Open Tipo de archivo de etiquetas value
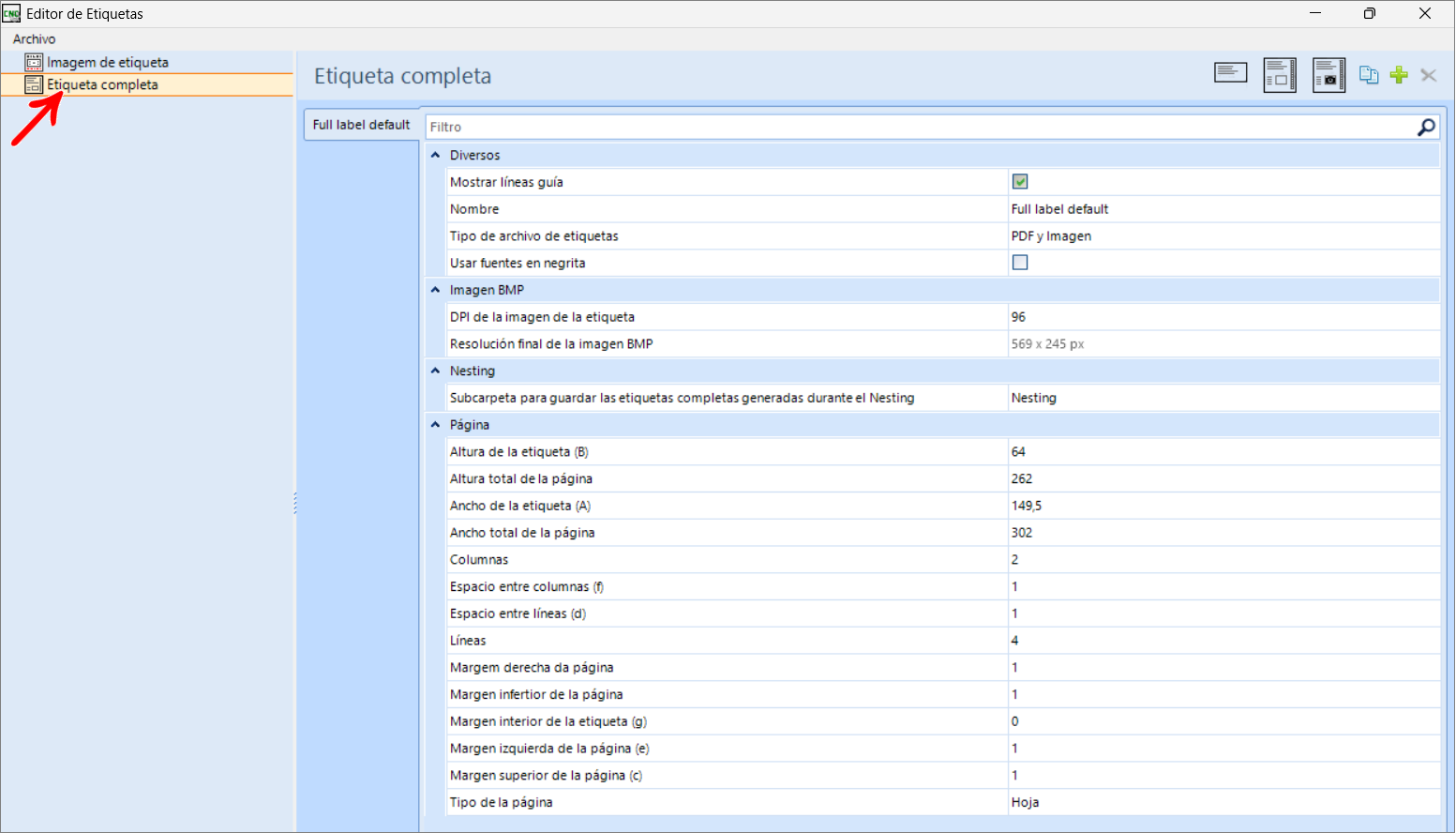1456x833 pixels. (1223, 236)
